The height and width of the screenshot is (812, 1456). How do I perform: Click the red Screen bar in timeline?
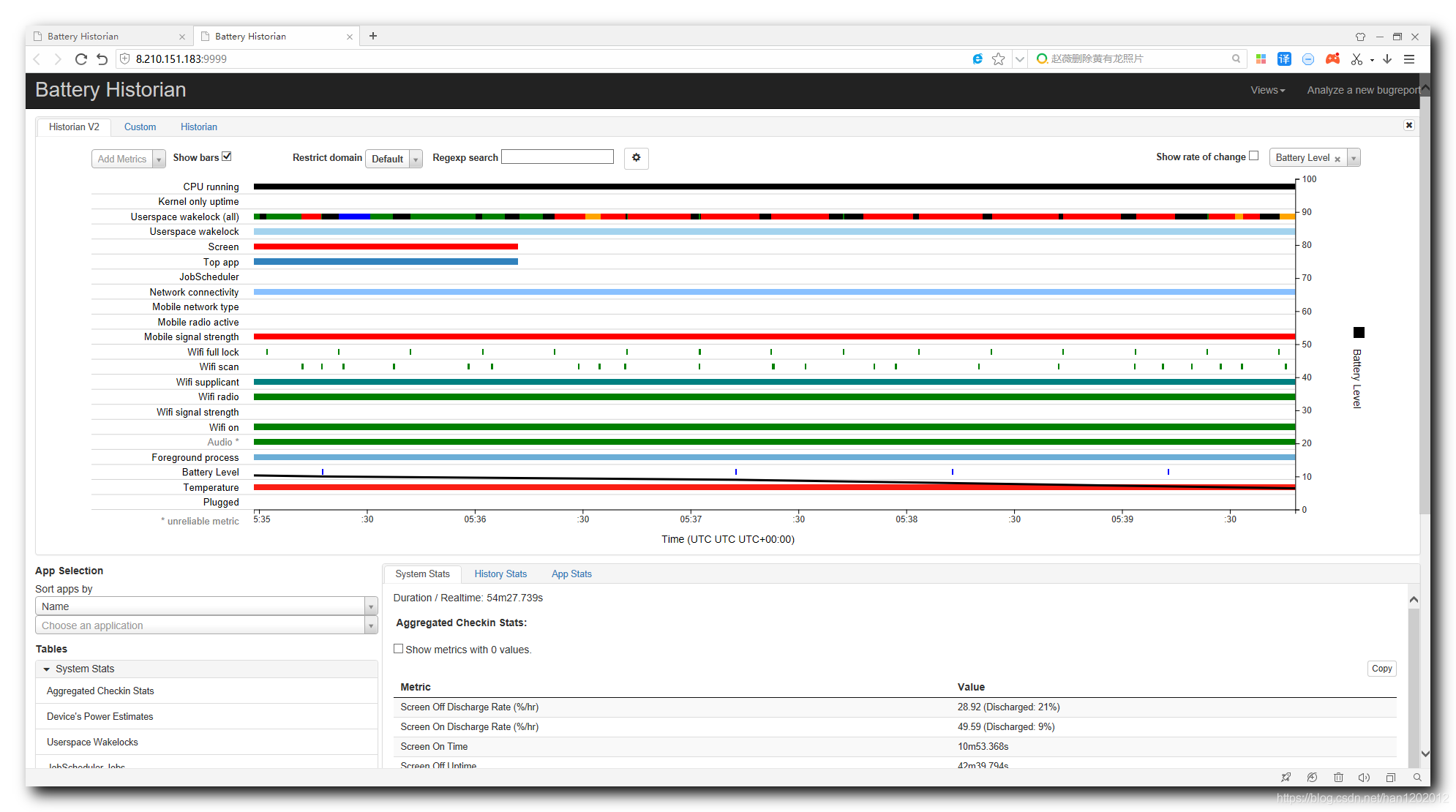(x=386, y=247)
